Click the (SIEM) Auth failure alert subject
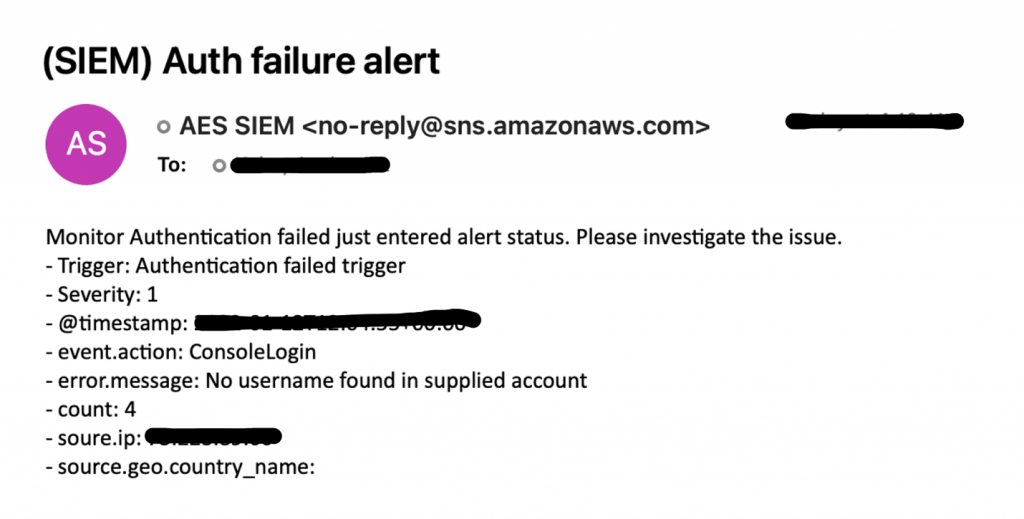 (x=241, y=61)
